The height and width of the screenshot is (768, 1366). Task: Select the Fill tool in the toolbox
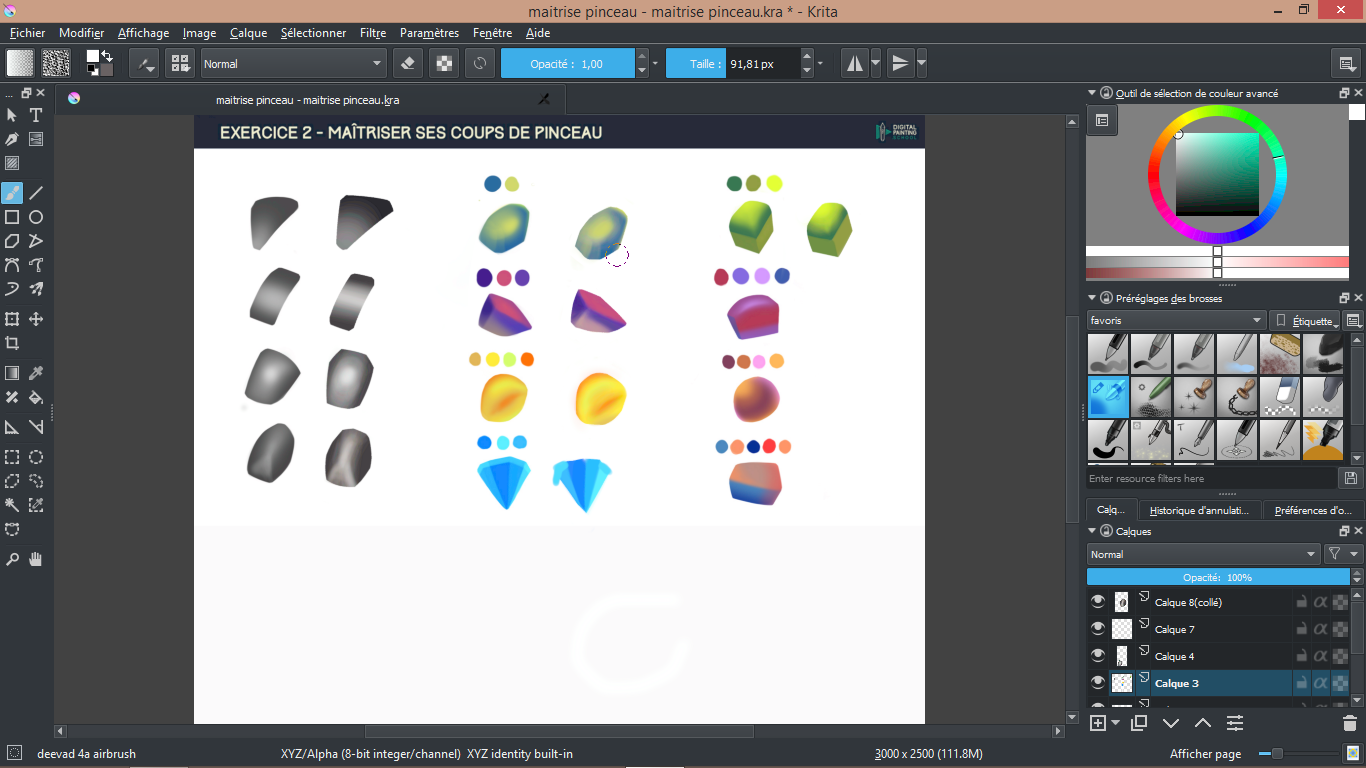click(x=36, y=397)
